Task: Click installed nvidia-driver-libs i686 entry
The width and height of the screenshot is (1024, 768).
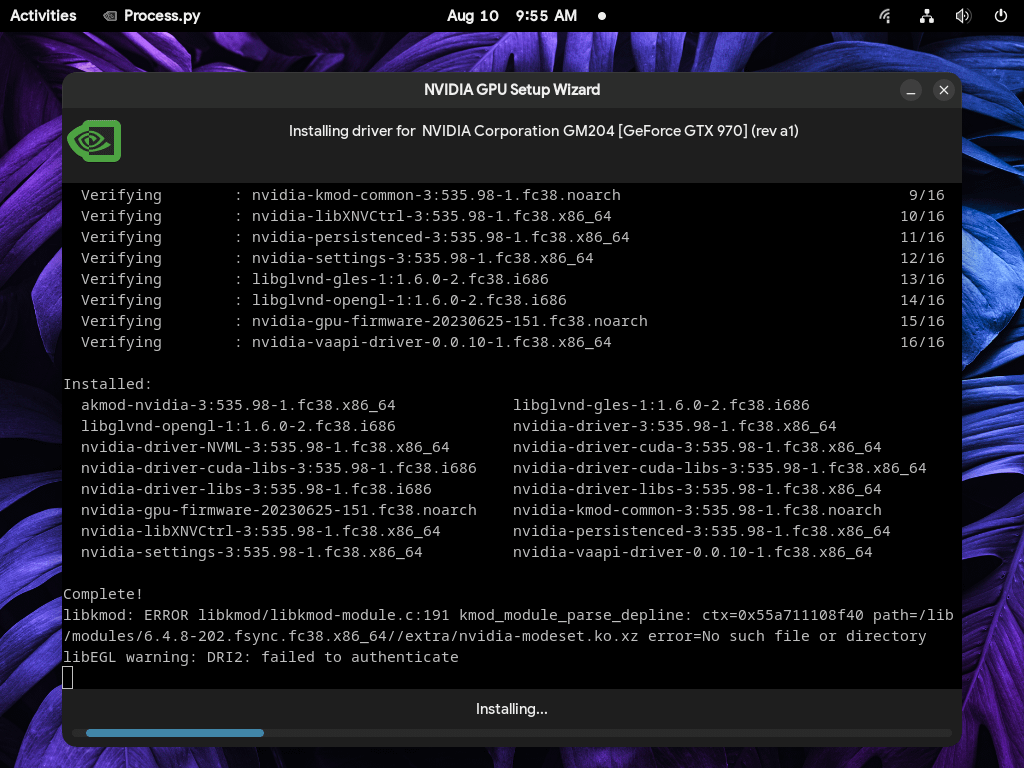Action: [x=256, y=488]
